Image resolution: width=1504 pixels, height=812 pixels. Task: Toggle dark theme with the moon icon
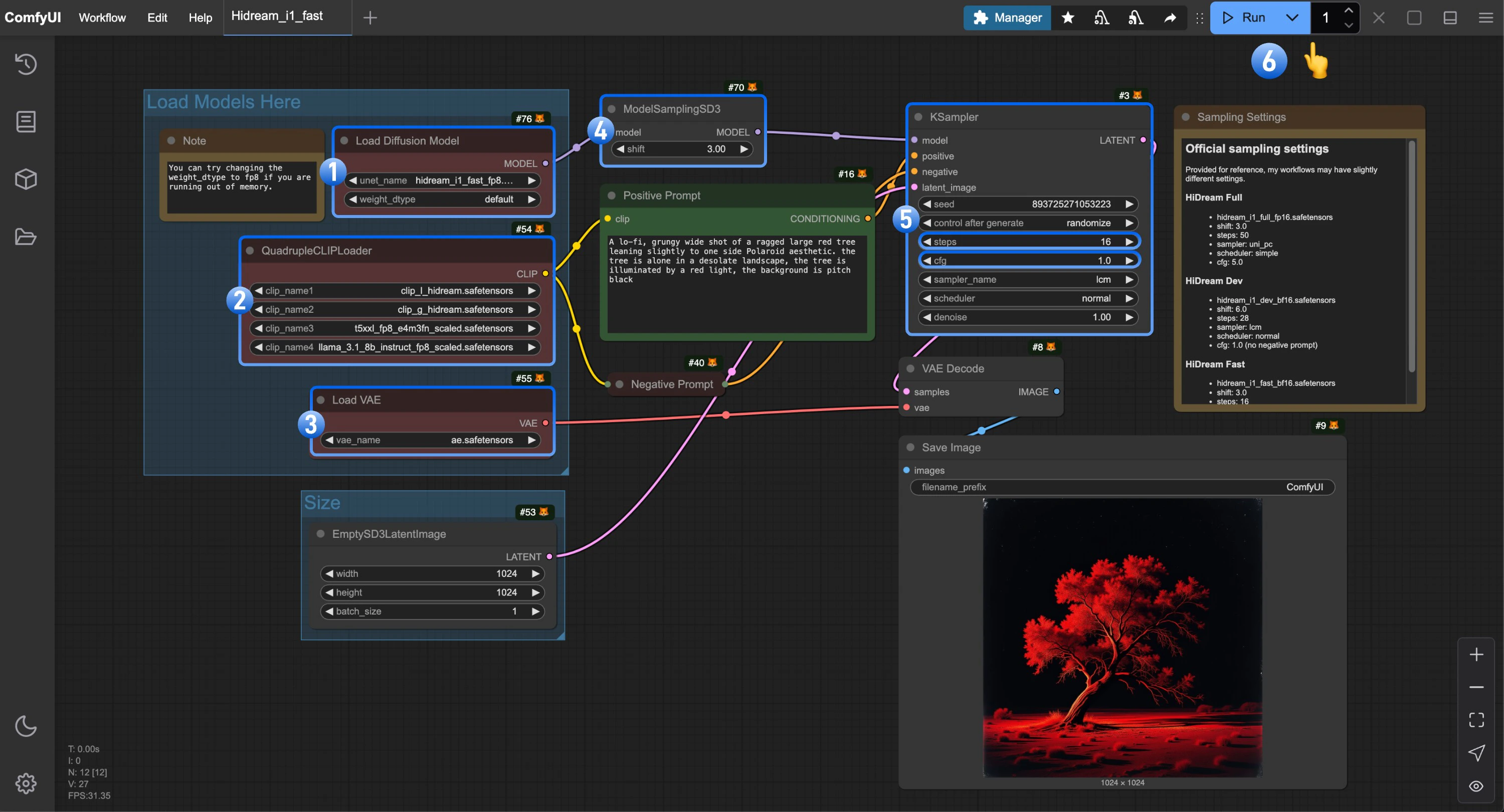pyautogui.click(x=26, y=726)
